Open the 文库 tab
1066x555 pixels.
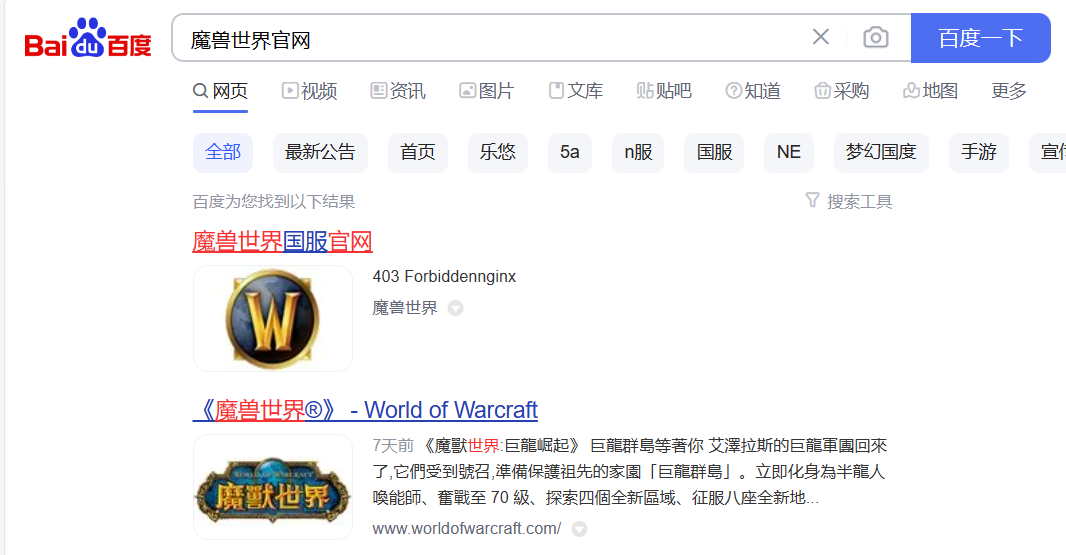point(576,91)
